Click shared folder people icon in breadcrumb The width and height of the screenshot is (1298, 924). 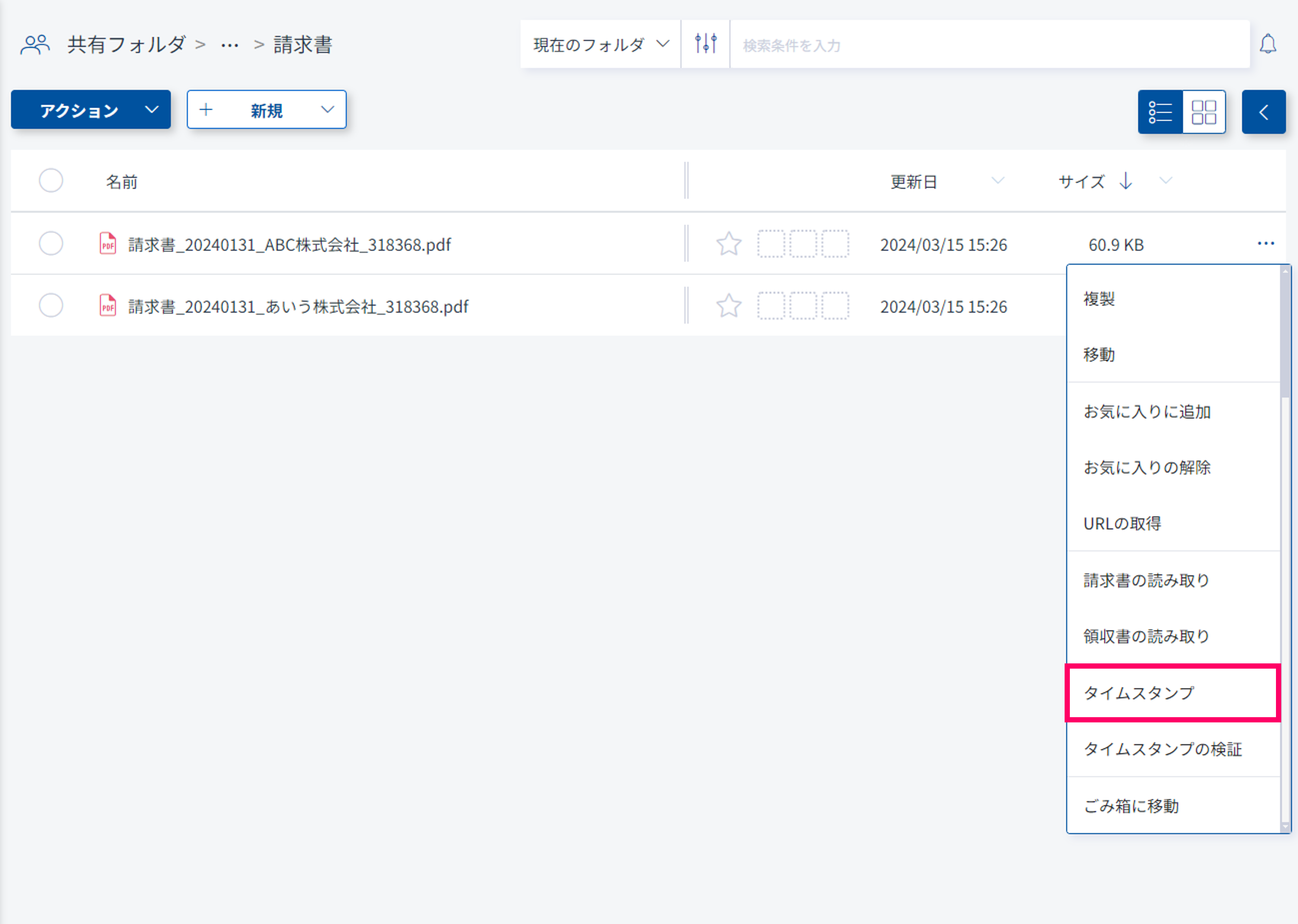tap(35, 44)
